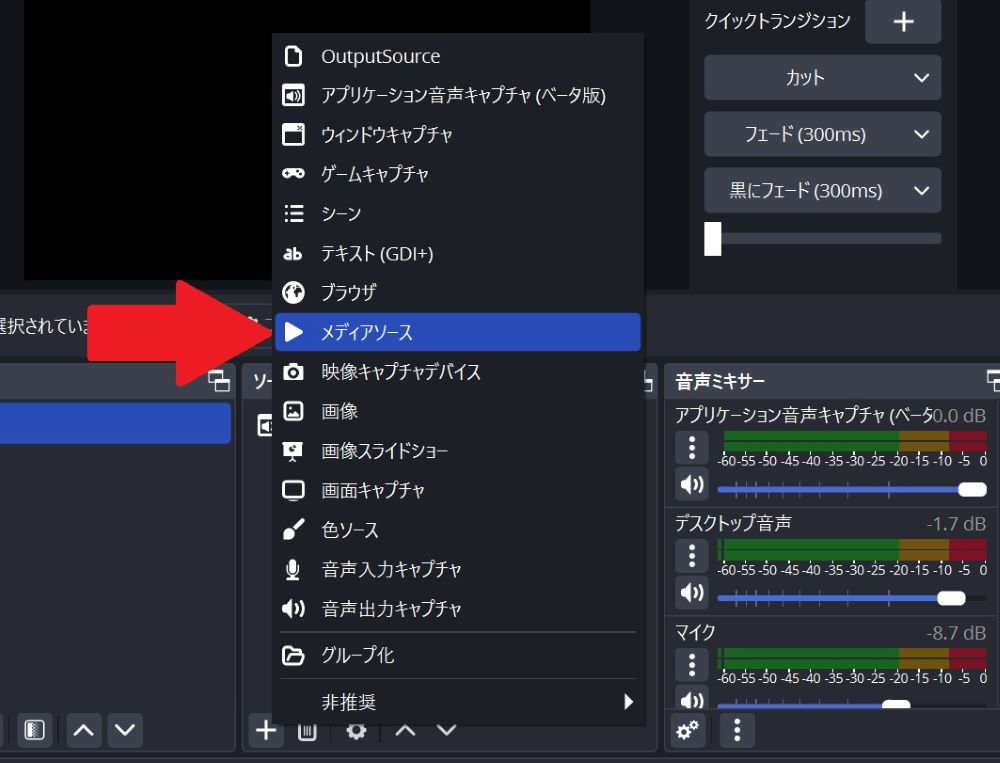Click the クイックトランジション label
This screenshot has width=1000, height=763.
click(777, 21)
